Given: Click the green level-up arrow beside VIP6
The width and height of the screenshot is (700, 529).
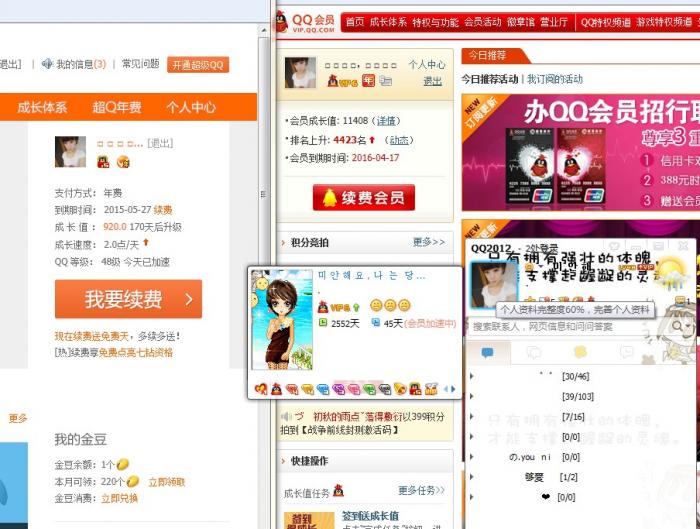Looking at the screenshot, I should (356, 307).
